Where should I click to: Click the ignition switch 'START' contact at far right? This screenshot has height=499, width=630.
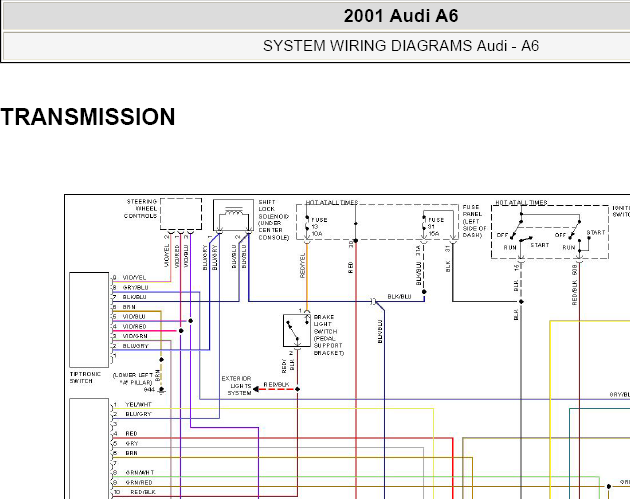click(595, 233)
